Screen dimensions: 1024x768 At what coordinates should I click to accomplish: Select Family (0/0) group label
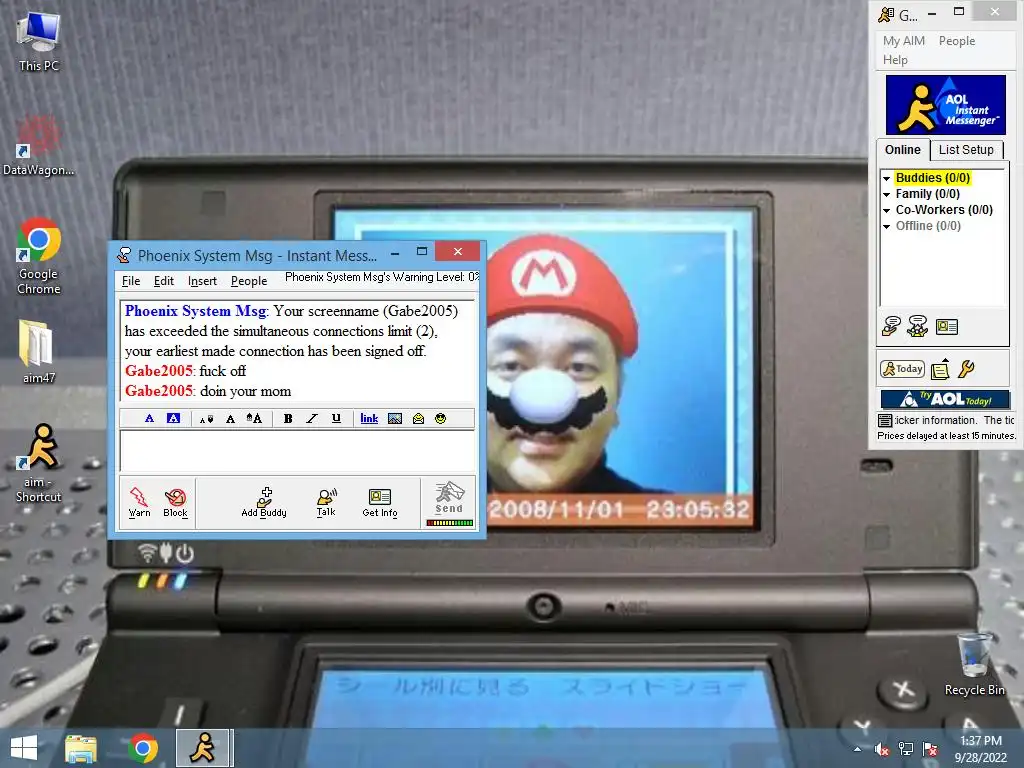(927, 194)
